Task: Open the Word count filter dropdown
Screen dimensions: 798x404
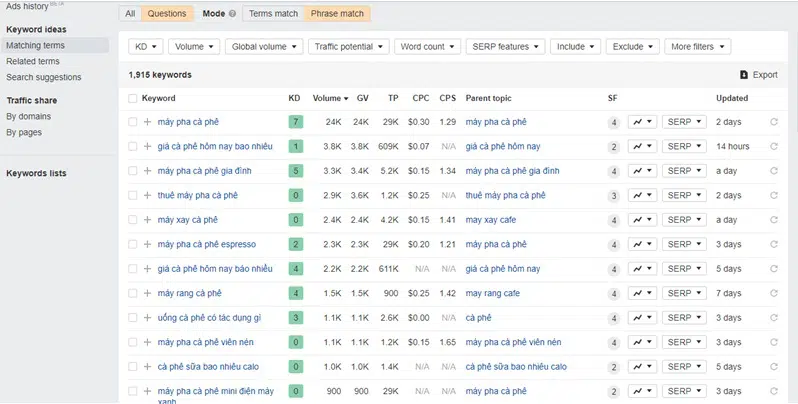Action: point(428,46)
